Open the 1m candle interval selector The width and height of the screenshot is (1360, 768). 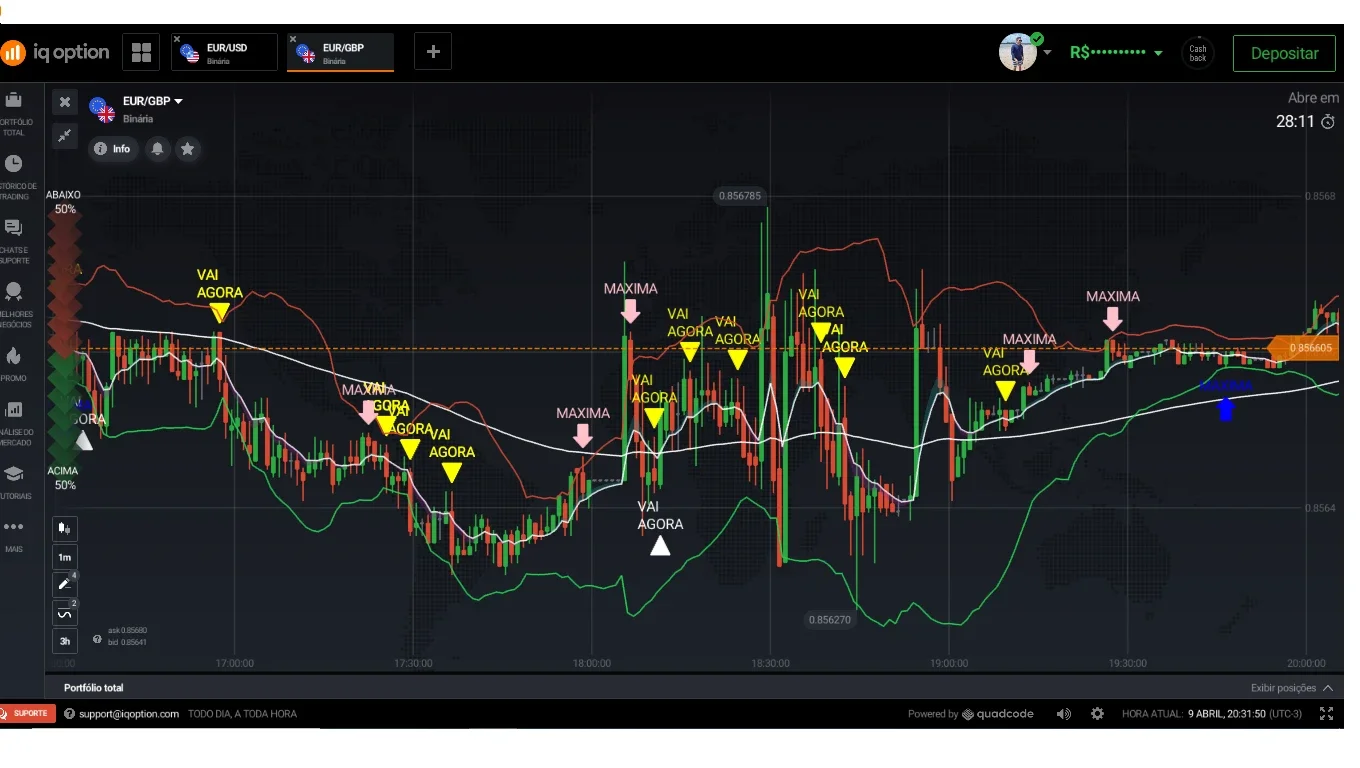point(64,557)
